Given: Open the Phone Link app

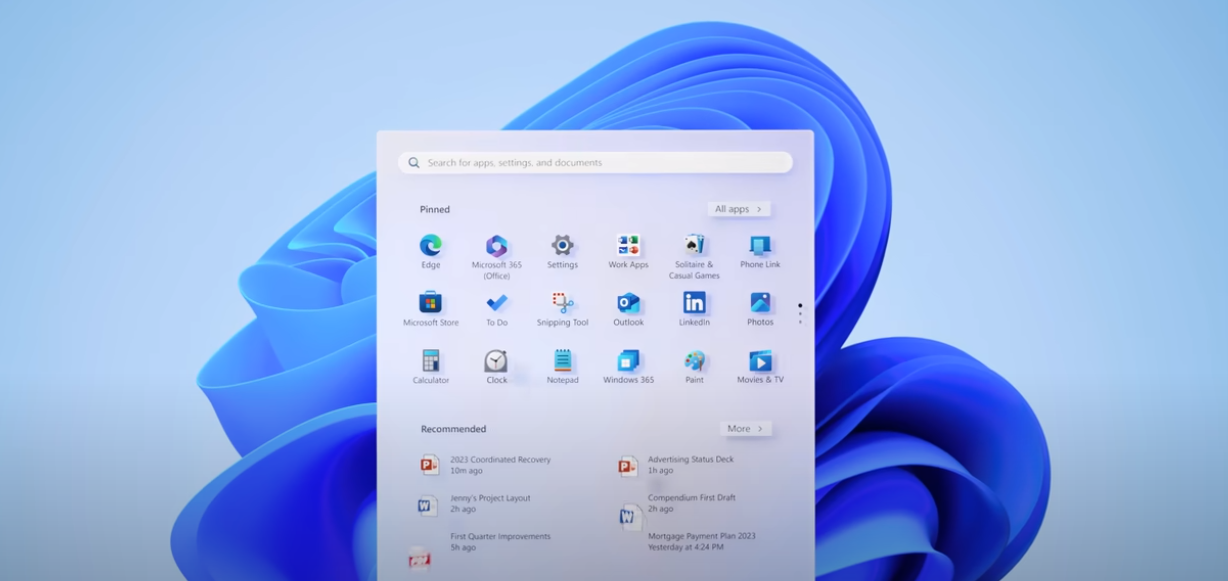Looking at the screenshot, I should (x=760, y=246).
